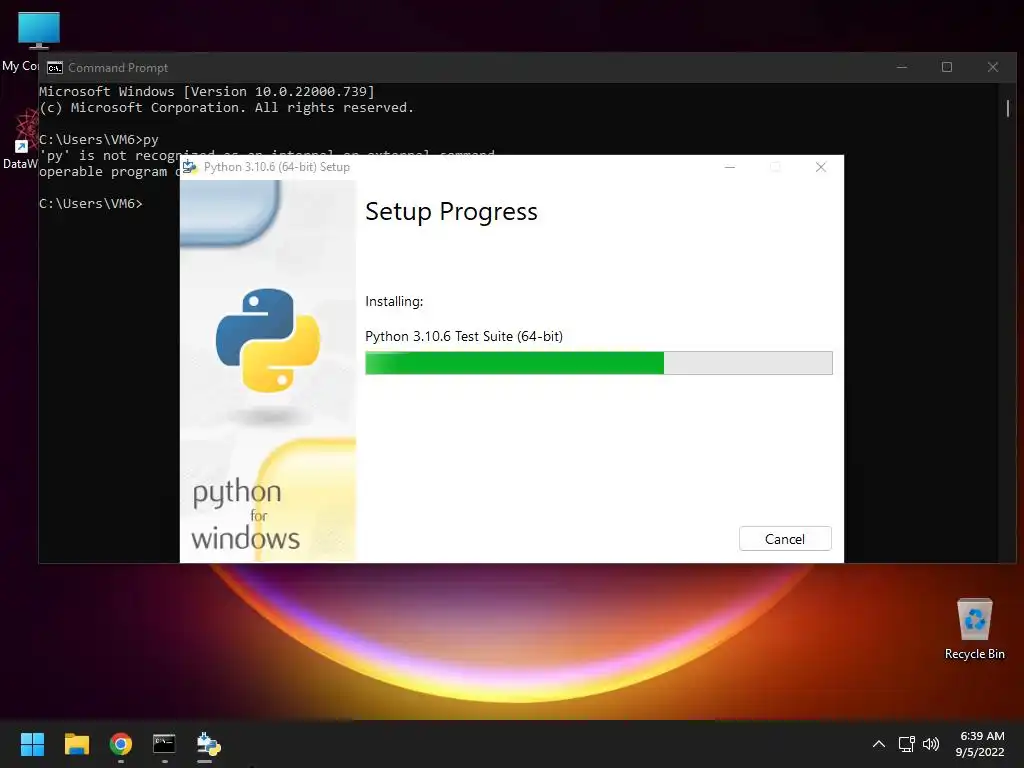Show hidden system tray icons

(x=879, y=744)
